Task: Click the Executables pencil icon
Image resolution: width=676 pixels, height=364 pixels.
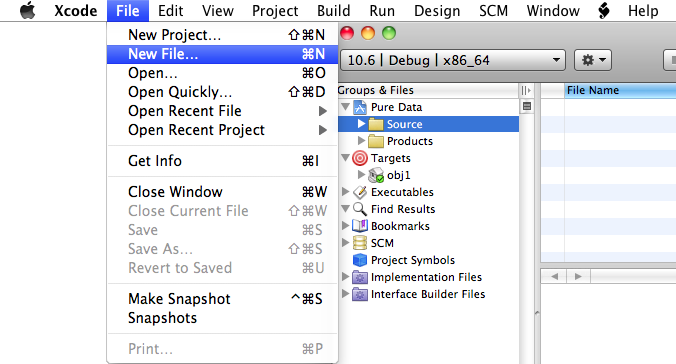Action: point(360,192)
